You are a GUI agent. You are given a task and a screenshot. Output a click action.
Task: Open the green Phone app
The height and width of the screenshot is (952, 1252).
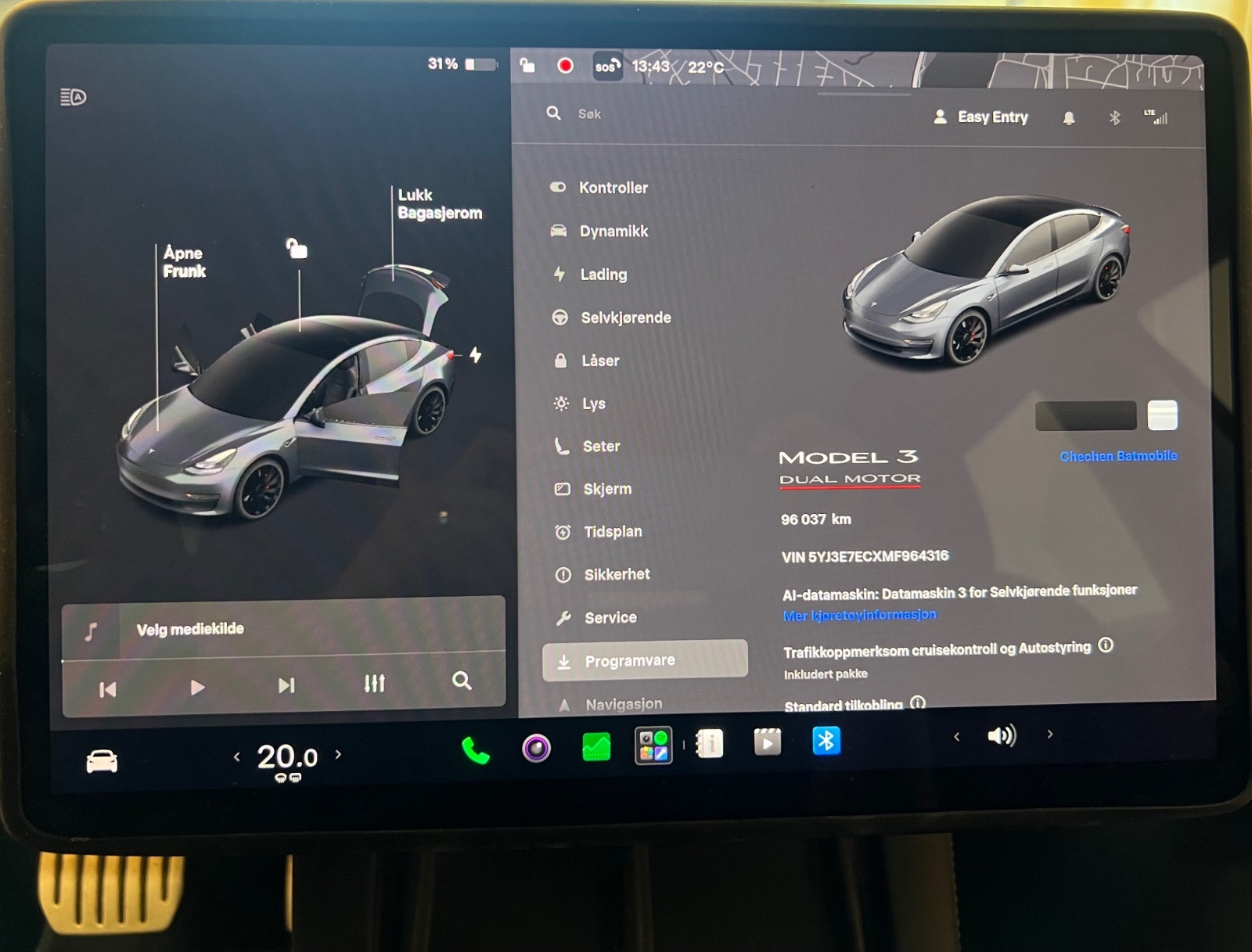pos(475,751)
